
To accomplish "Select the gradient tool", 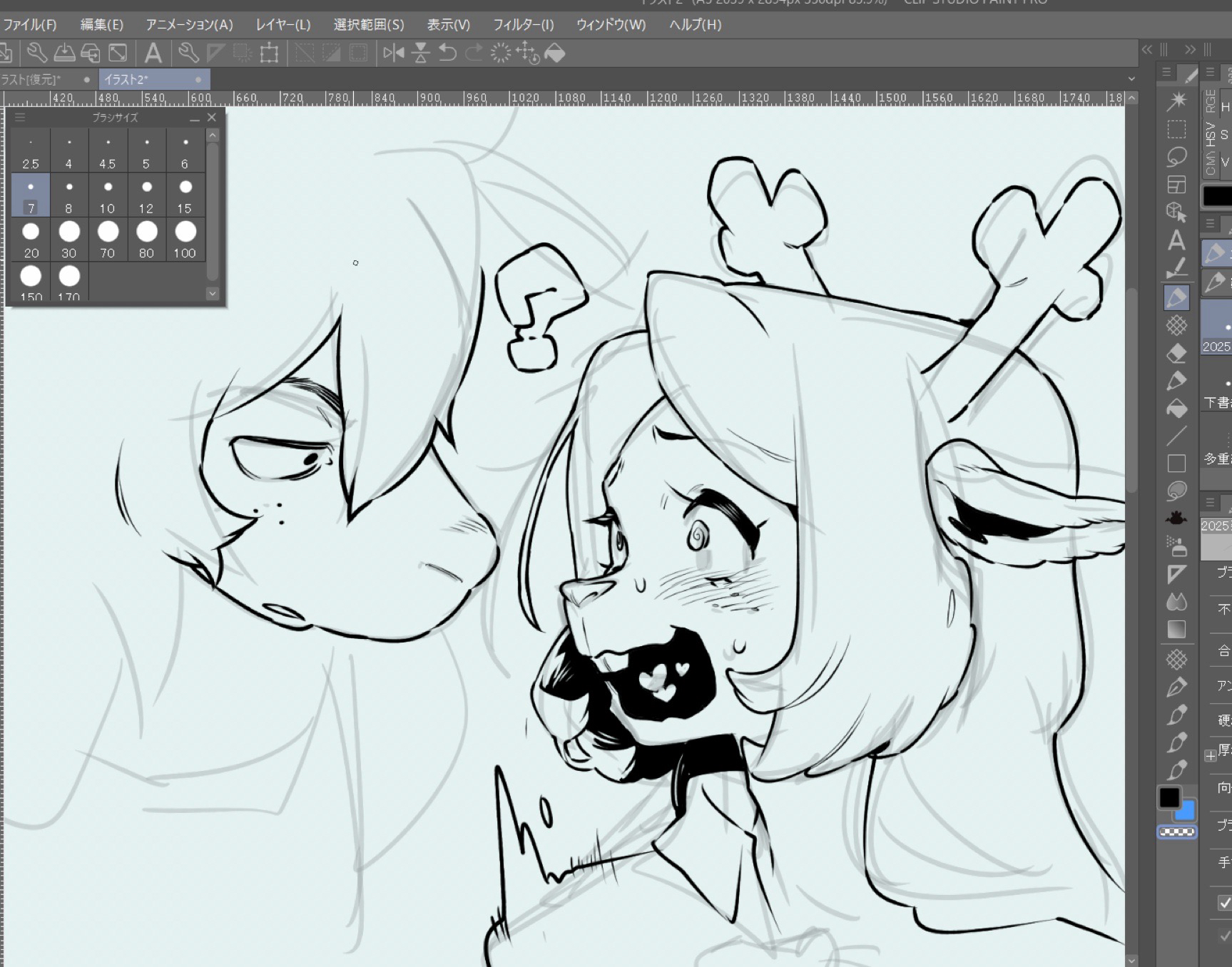I will point(1176,630).
